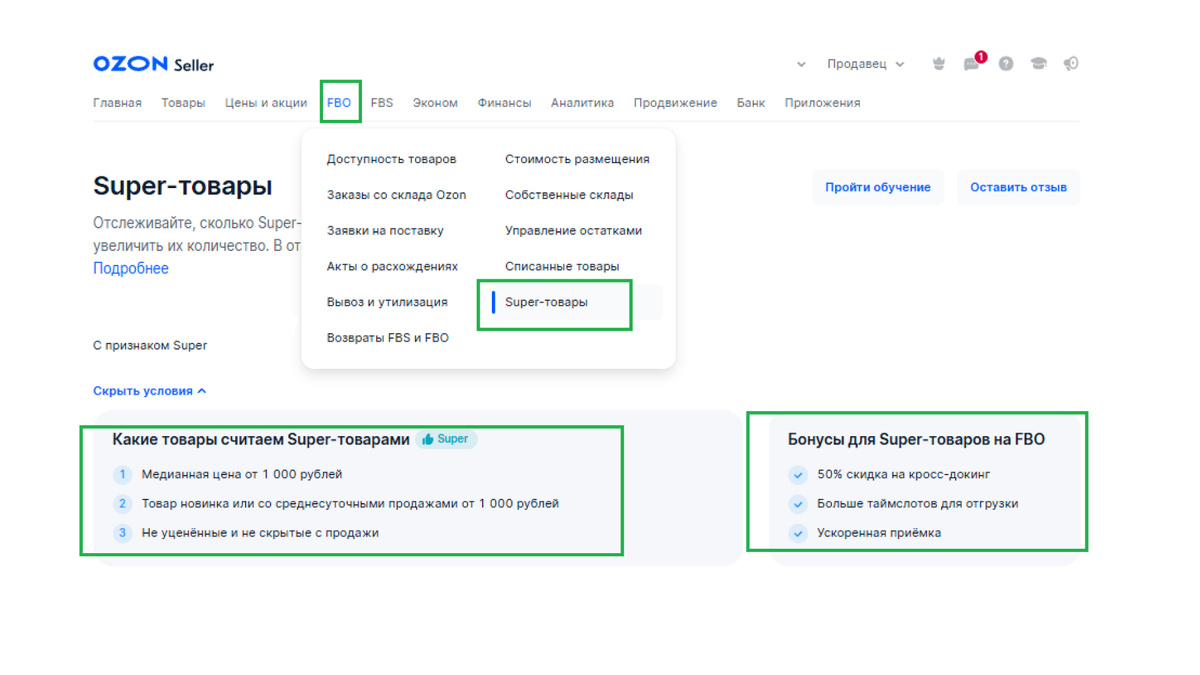Open the graduation cap learning icon
This screenshot has width=1200, height=675.
[1037, 62]
